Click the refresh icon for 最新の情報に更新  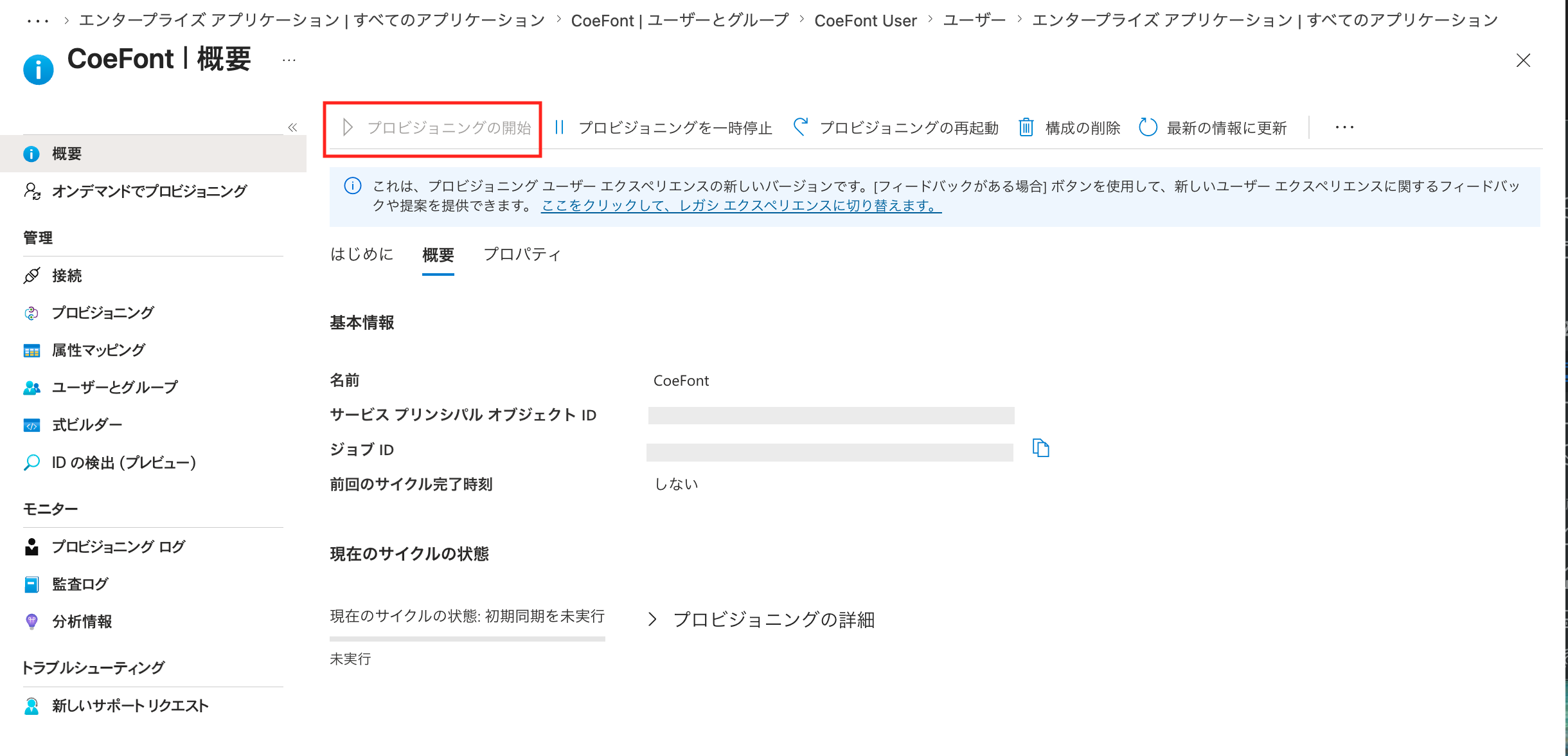point(1148,127)
